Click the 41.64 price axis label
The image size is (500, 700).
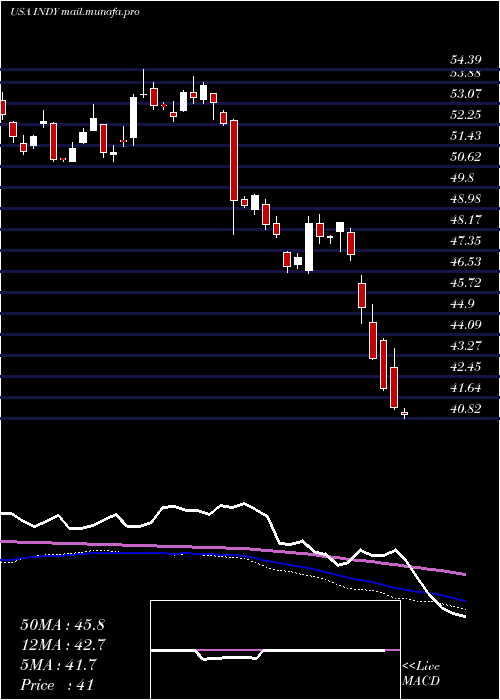tap(465, 388)
